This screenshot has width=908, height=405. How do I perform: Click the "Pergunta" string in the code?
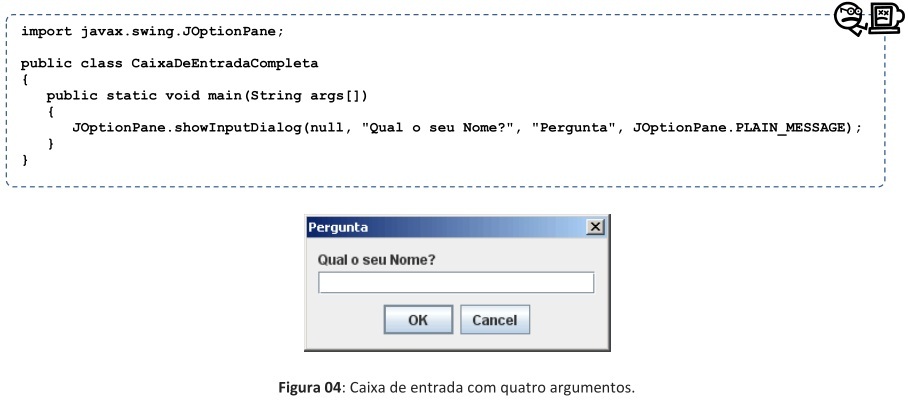click(573, 127)
